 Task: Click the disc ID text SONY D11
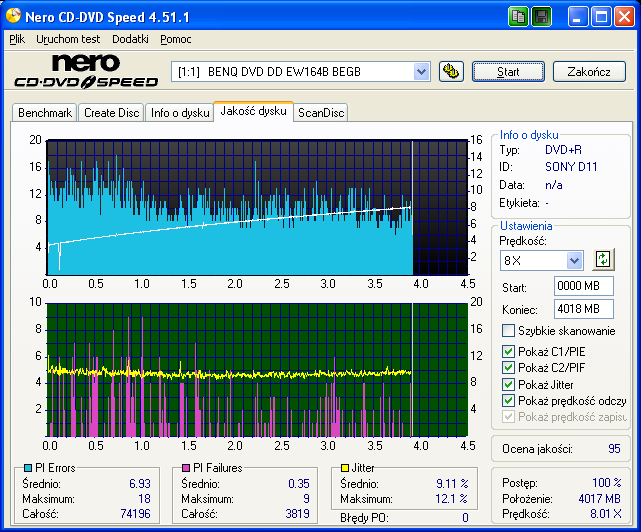pyautogui.click(x=571, y=167)
